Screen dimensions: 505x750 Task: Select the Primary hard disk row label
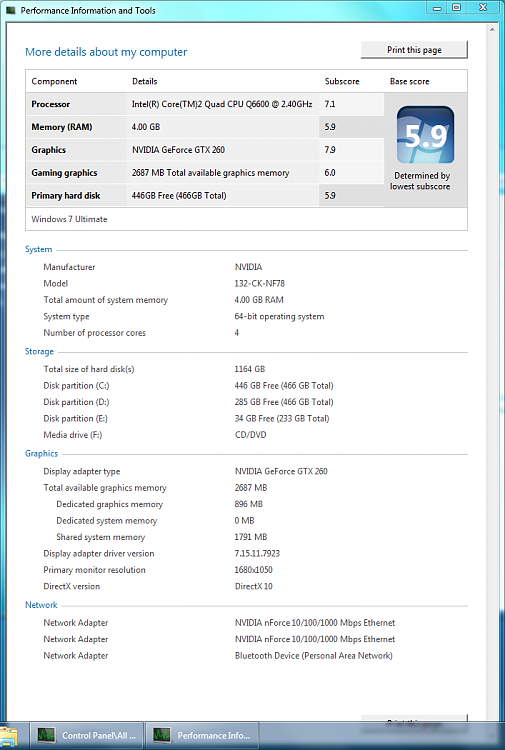coord(66,196)
